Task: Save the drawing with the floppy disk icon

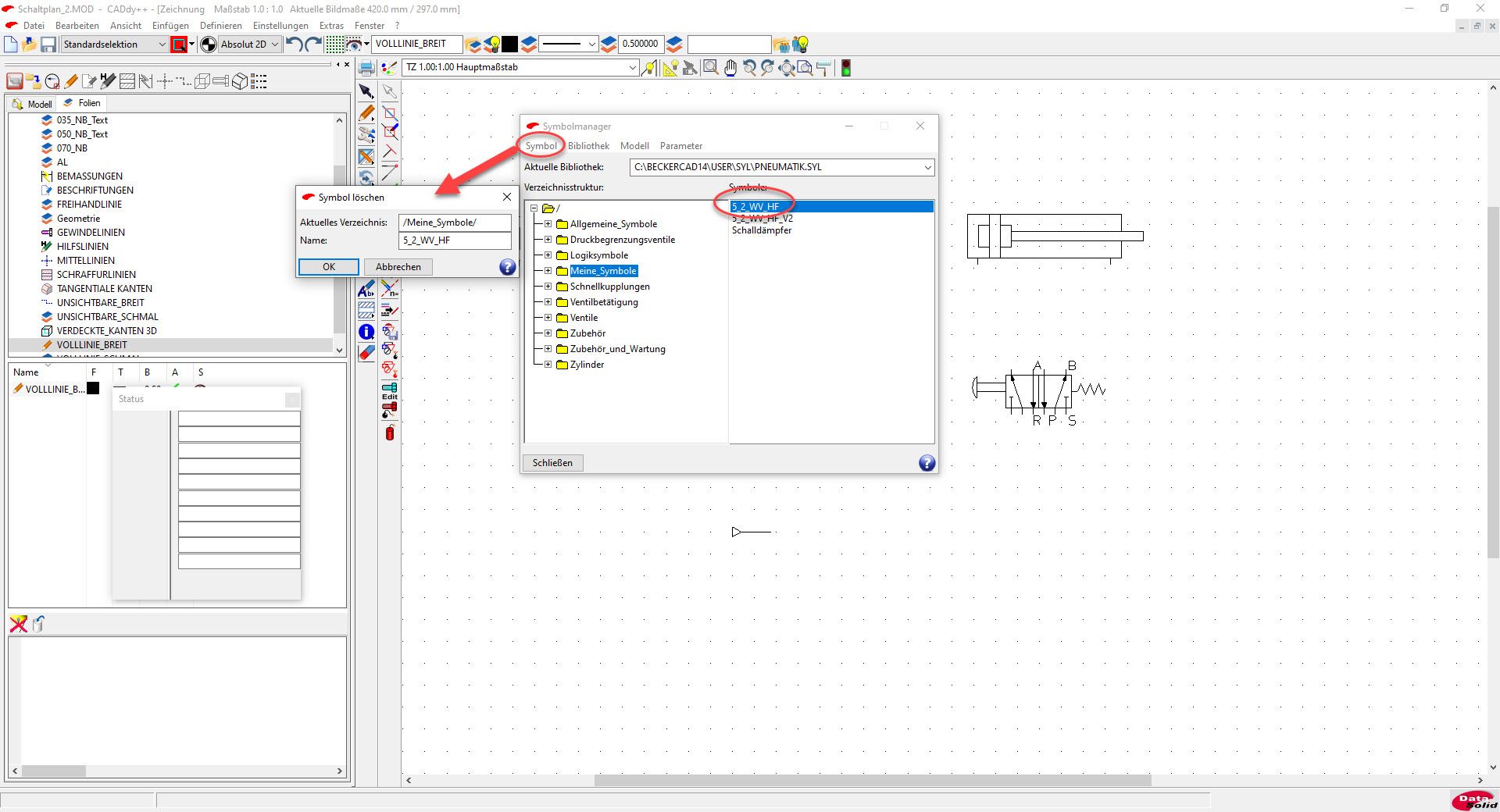Action: pos(48,45)
